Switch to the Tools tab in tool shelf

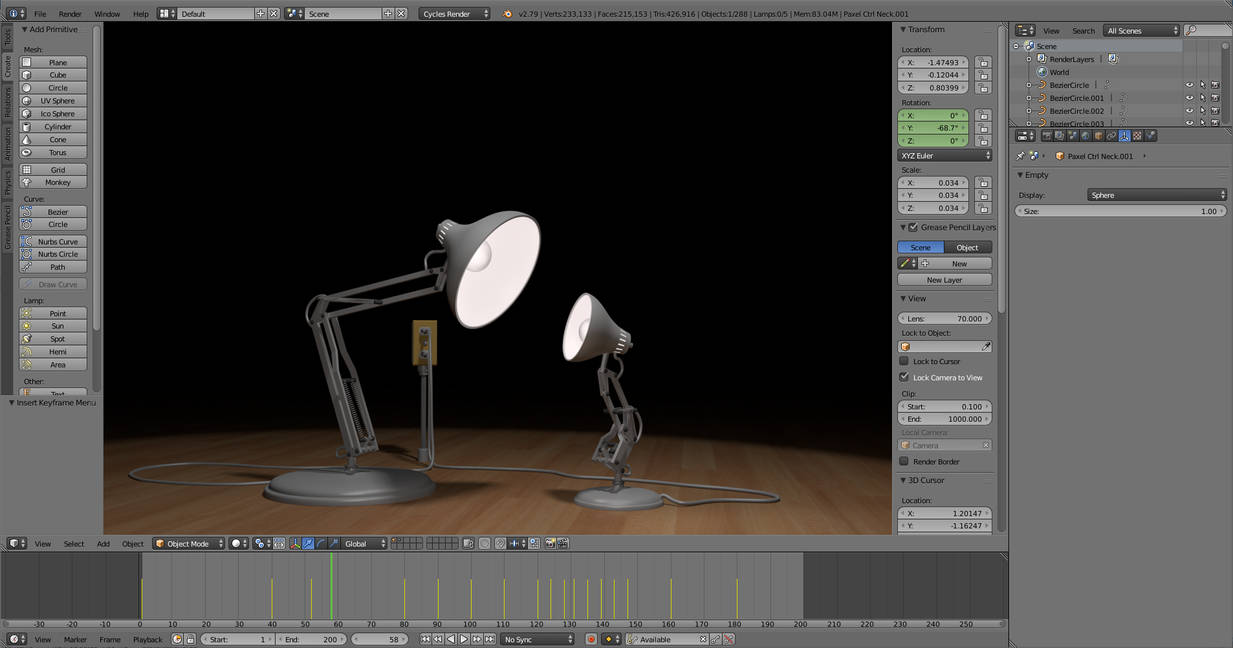(7, 39)
